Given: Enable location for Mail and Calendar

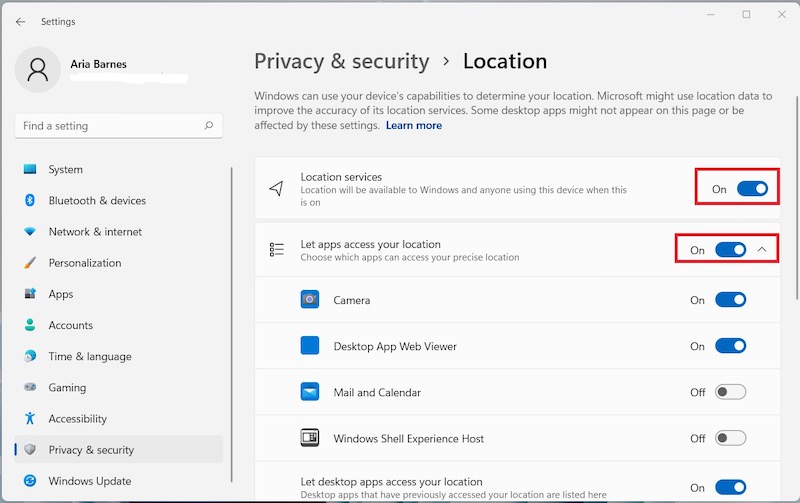Looking at the screenshot, I should pos(731,392).
